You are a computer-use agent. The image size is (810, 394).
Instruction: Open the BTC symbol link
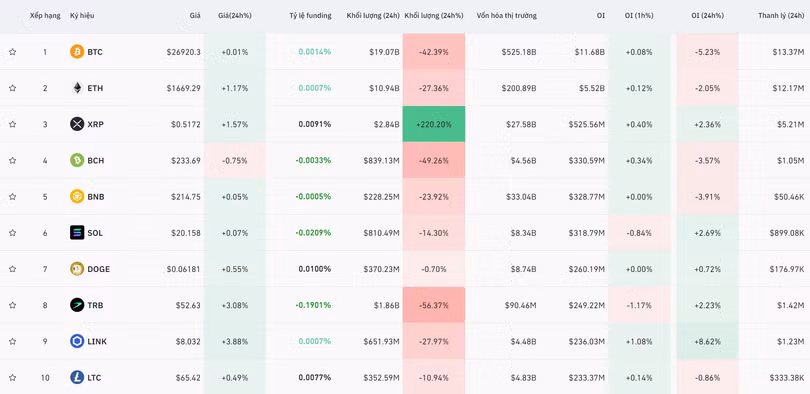[x=95, y=52]
